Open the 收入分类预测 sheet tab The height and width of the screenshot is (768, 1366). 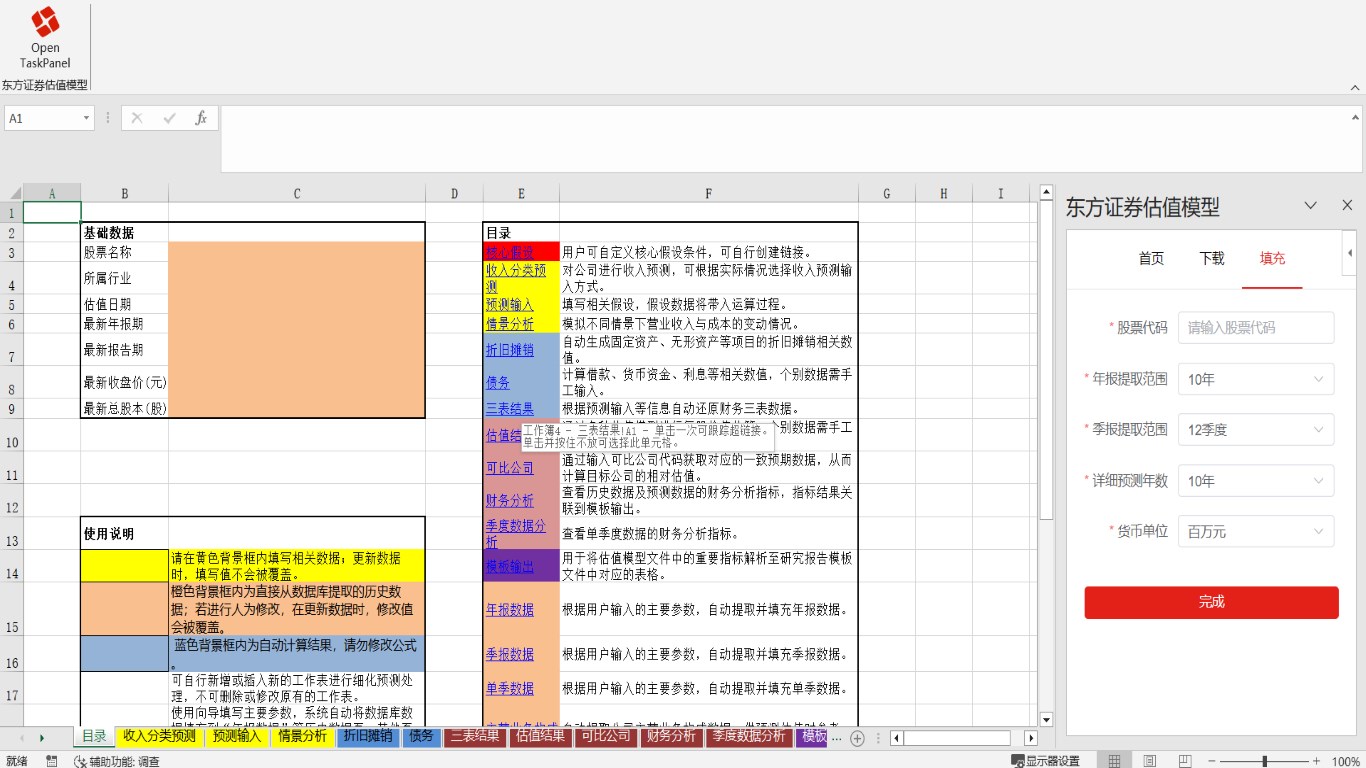point(159,737)
